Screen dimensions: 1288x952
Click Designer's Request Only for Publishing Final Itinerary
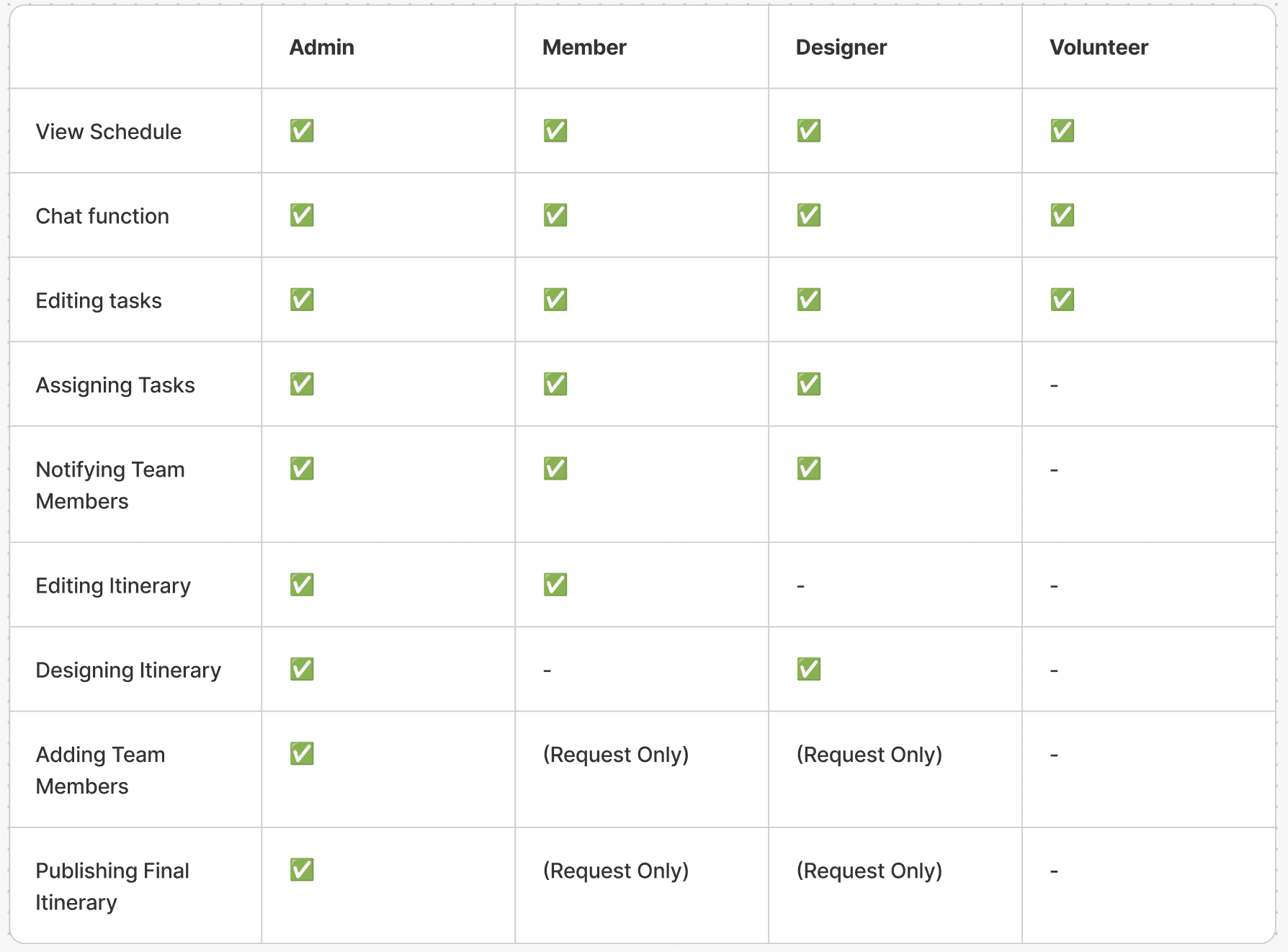(x=869, y=871)
